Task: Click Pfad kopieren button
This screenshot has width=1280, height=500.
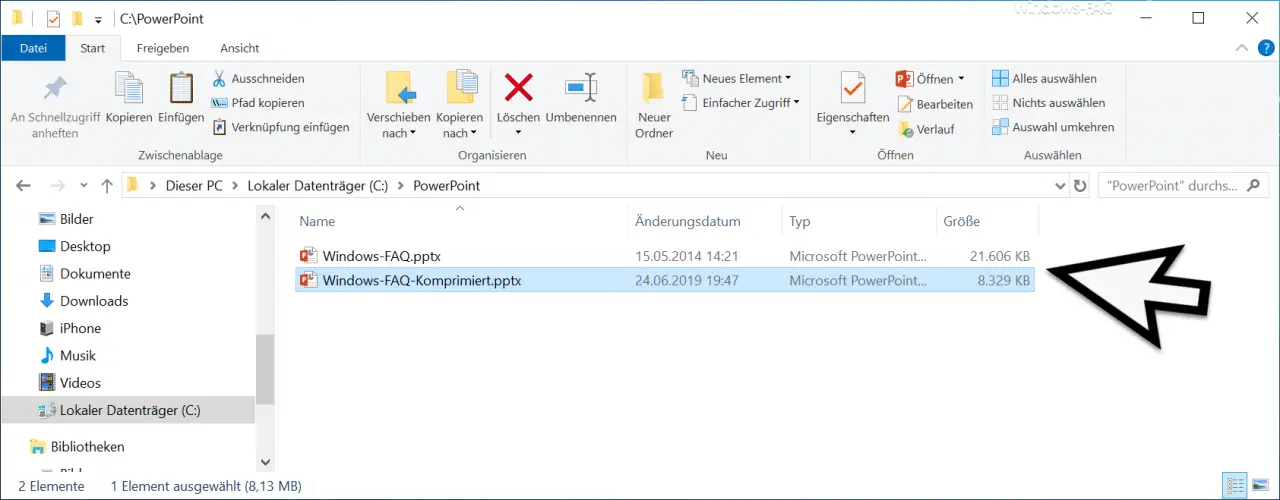Action: point(258,103)
